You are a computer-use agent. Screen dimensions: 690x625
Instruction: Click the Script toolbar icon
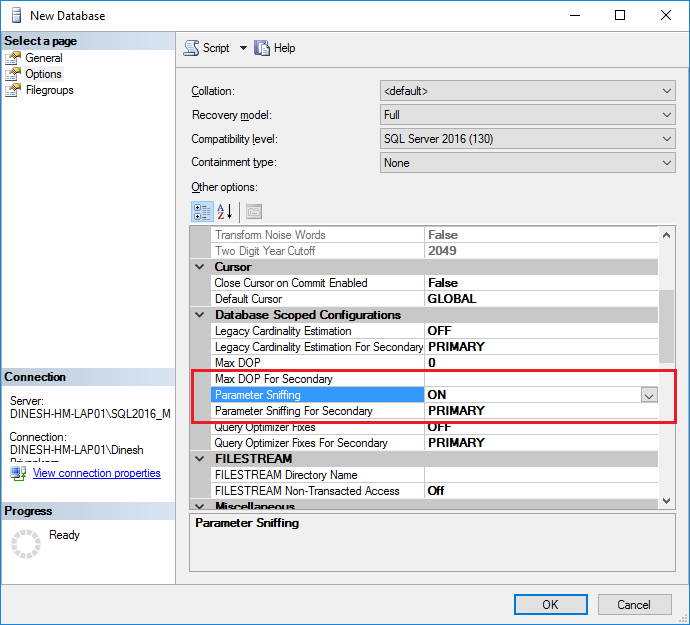click(x=191, y=48)
